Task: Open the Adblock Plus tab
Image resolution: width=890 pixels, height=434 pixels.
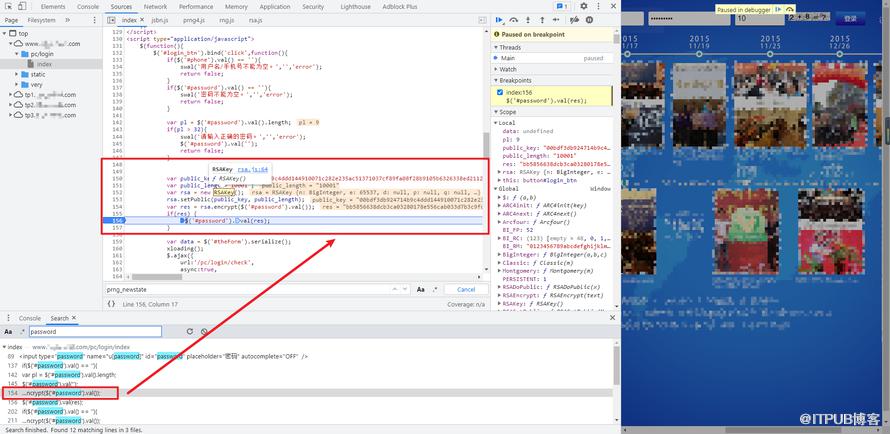Action: pyautogui.click(x=400, y=7)
